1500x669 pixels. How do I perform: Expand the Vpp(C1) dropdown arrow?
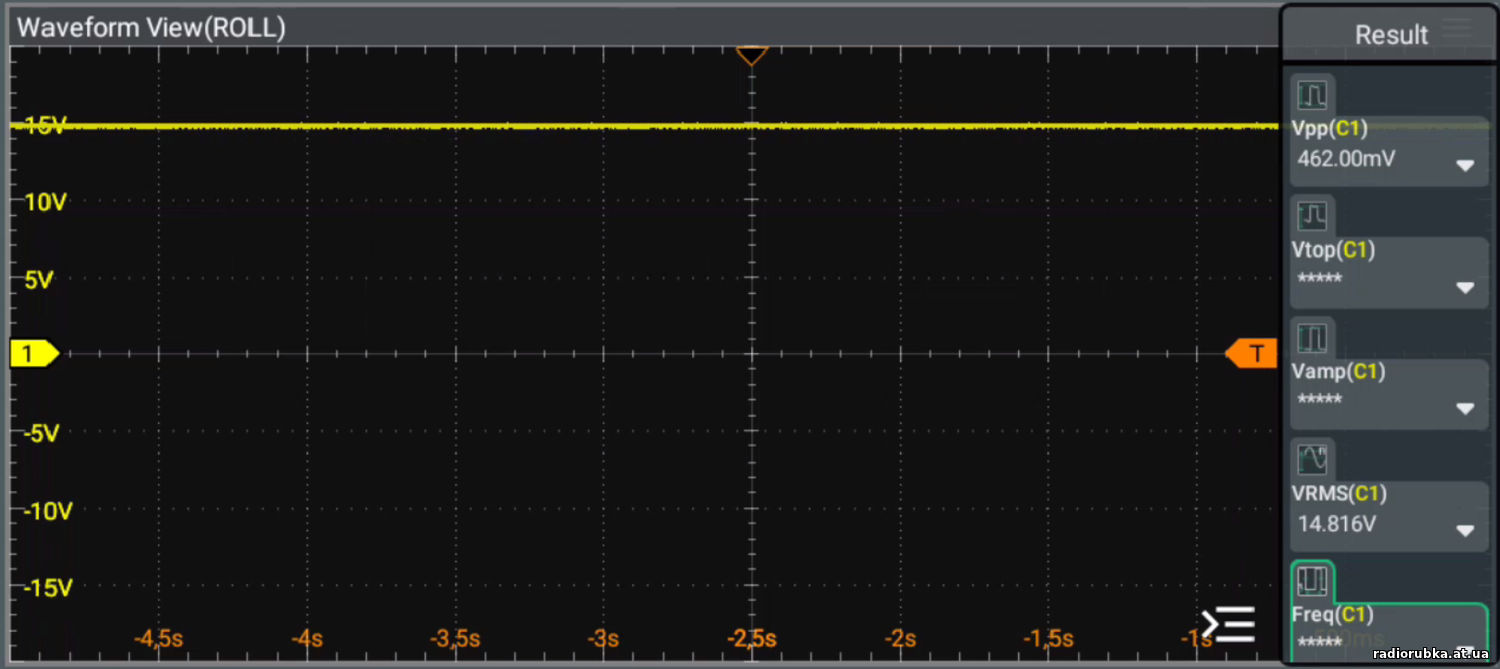[1465, 166]
